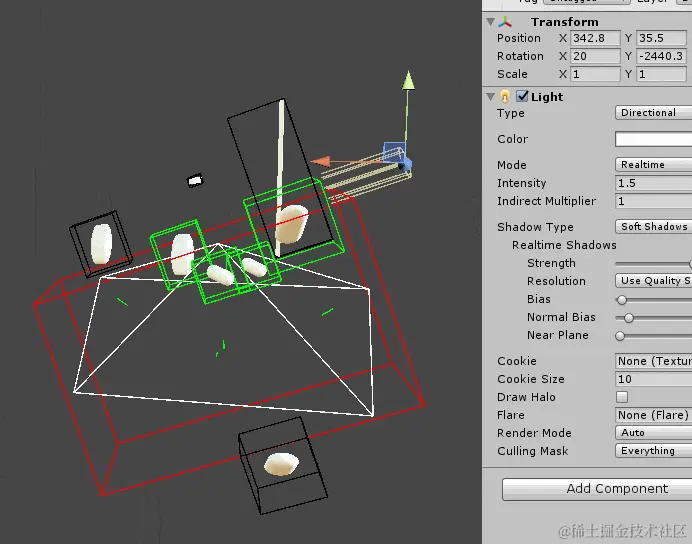Viewport: 692px width, 544px height.
Task: Edit the Intensity field 1.5
Action: [x=653, y=183]
